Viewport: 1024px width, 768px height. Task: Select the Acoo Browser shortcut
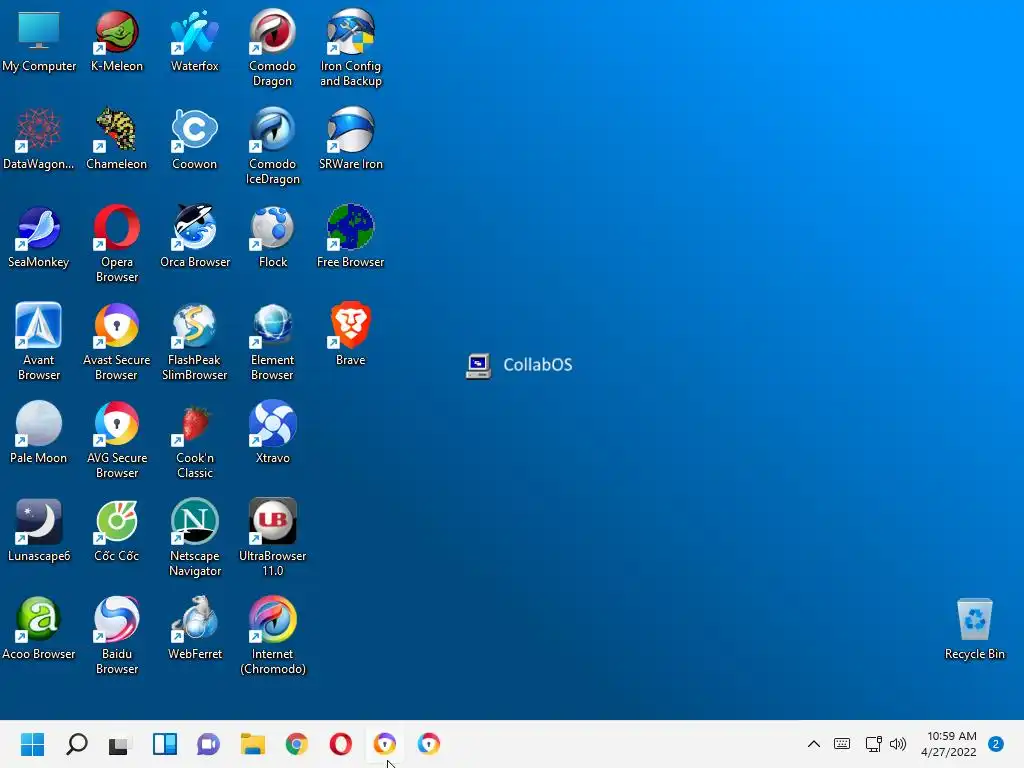[x=39, y=628]
